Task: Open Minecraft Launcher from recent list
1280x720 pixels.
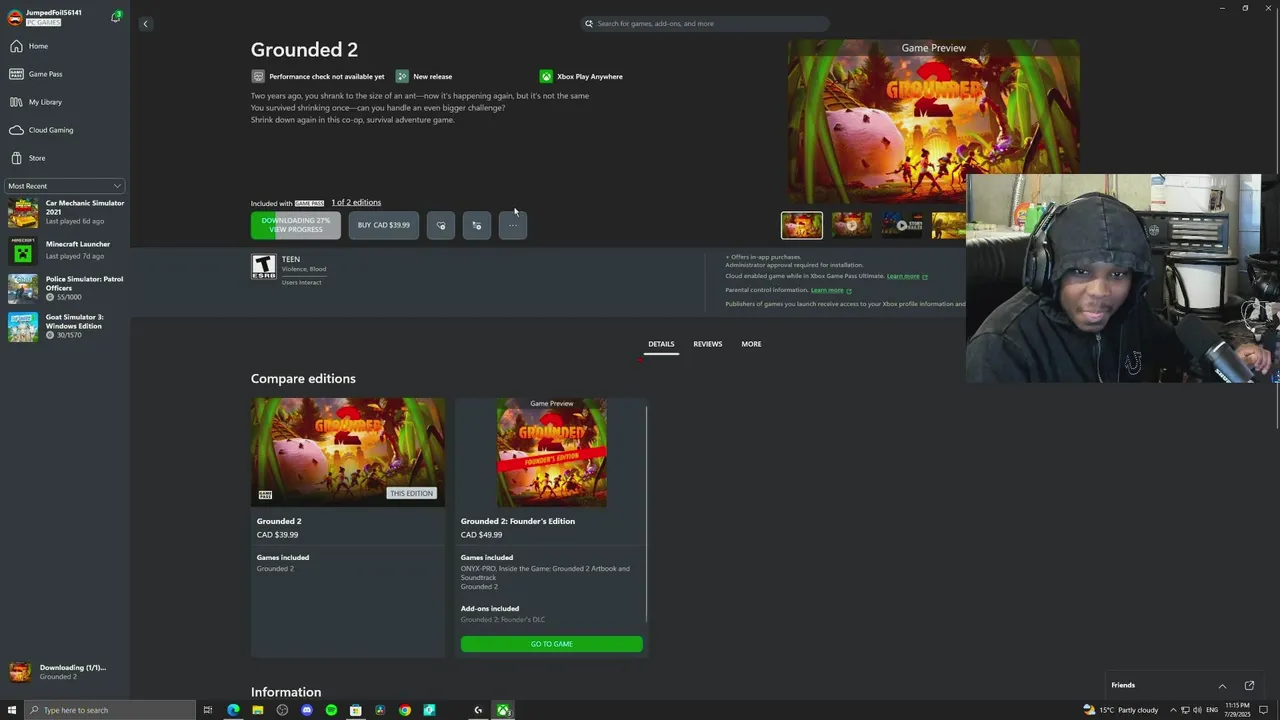Action: (66, 250)
